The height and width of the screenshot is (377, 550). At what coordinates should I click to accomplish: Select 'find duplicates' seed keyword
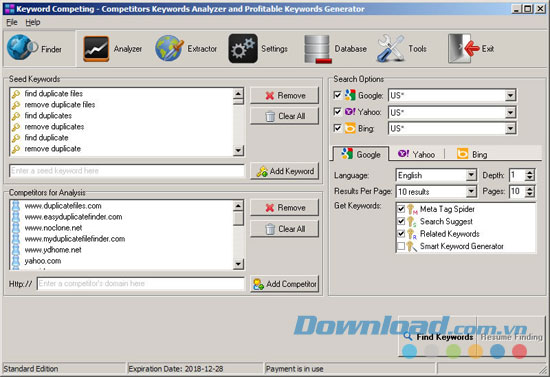coord(48,116)
